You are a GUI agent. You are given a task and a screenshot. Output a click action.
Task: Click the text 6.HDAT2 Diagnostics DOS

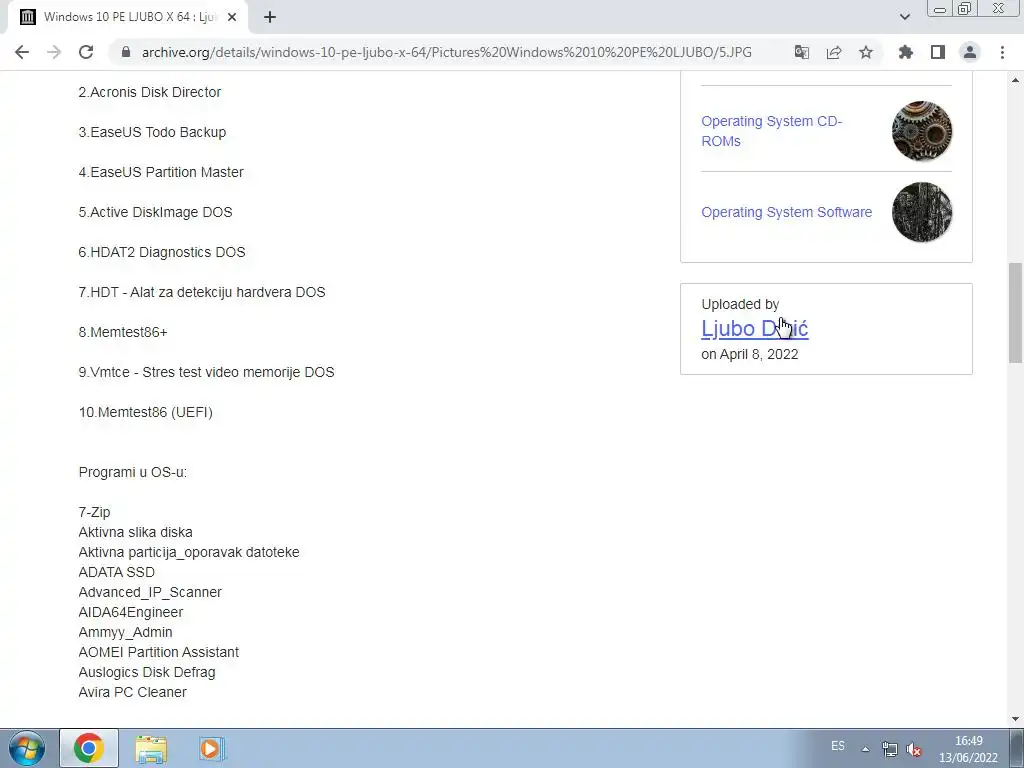pos(162,252)
